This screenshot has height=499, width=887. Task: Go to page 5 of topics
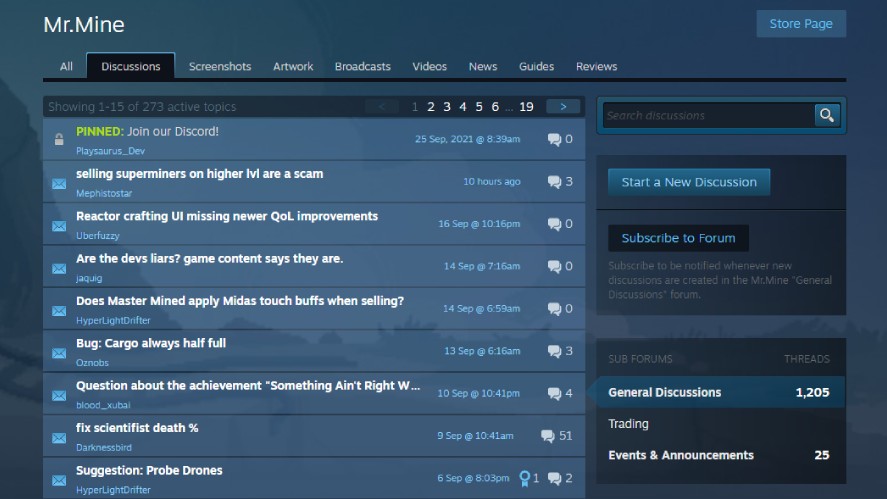(479, 106)
